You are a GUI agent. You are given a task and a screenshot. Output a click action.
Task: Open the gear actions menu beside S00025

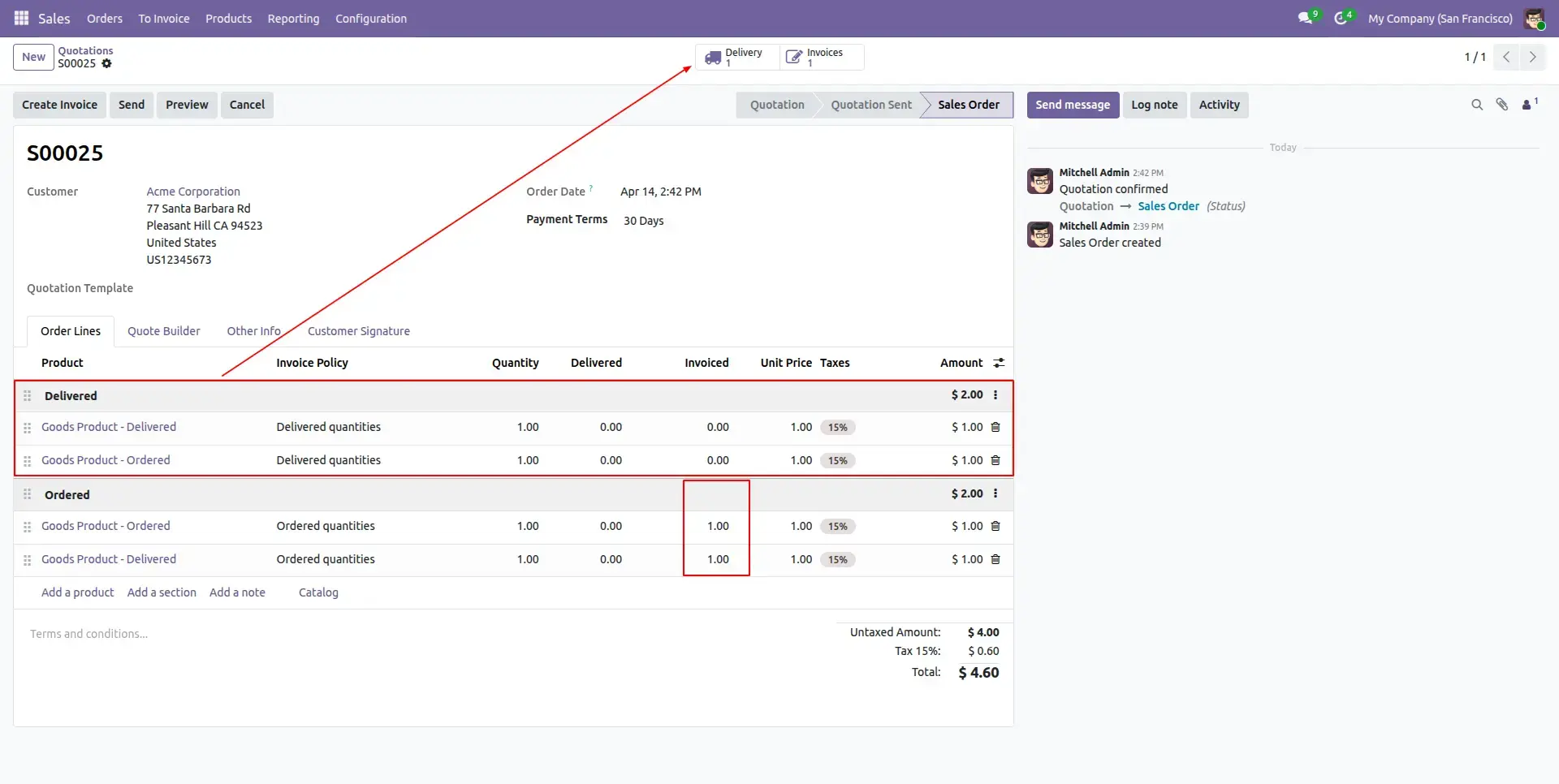tap(106, 63)
